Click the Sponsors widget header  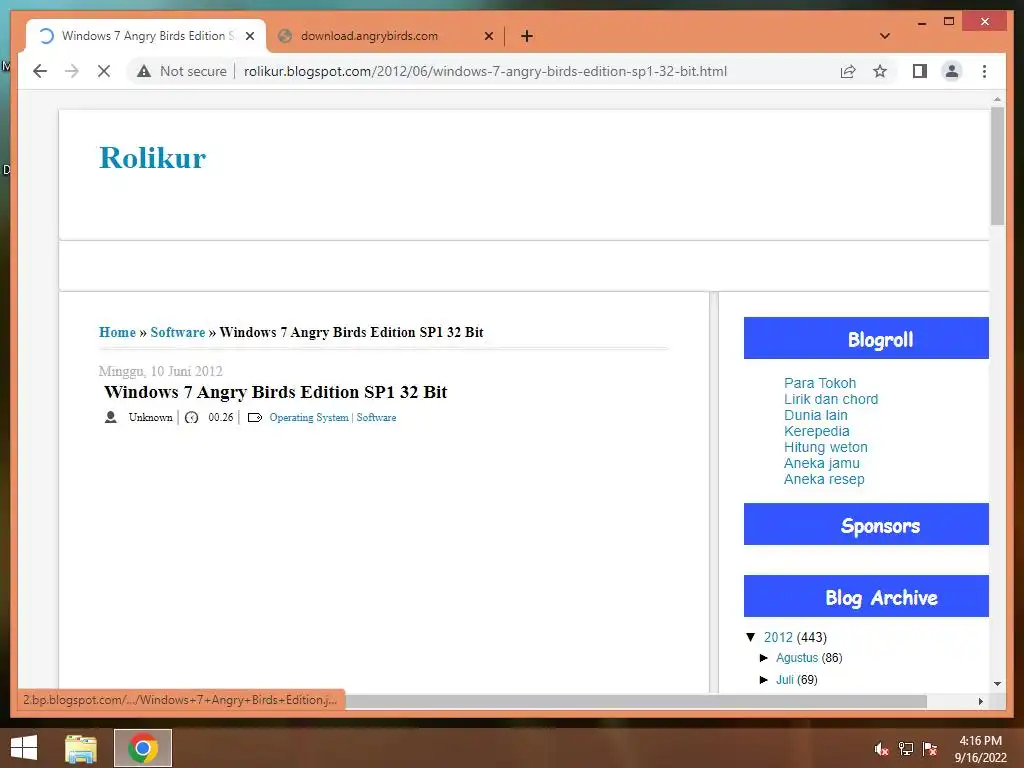[x=866, y=524]
